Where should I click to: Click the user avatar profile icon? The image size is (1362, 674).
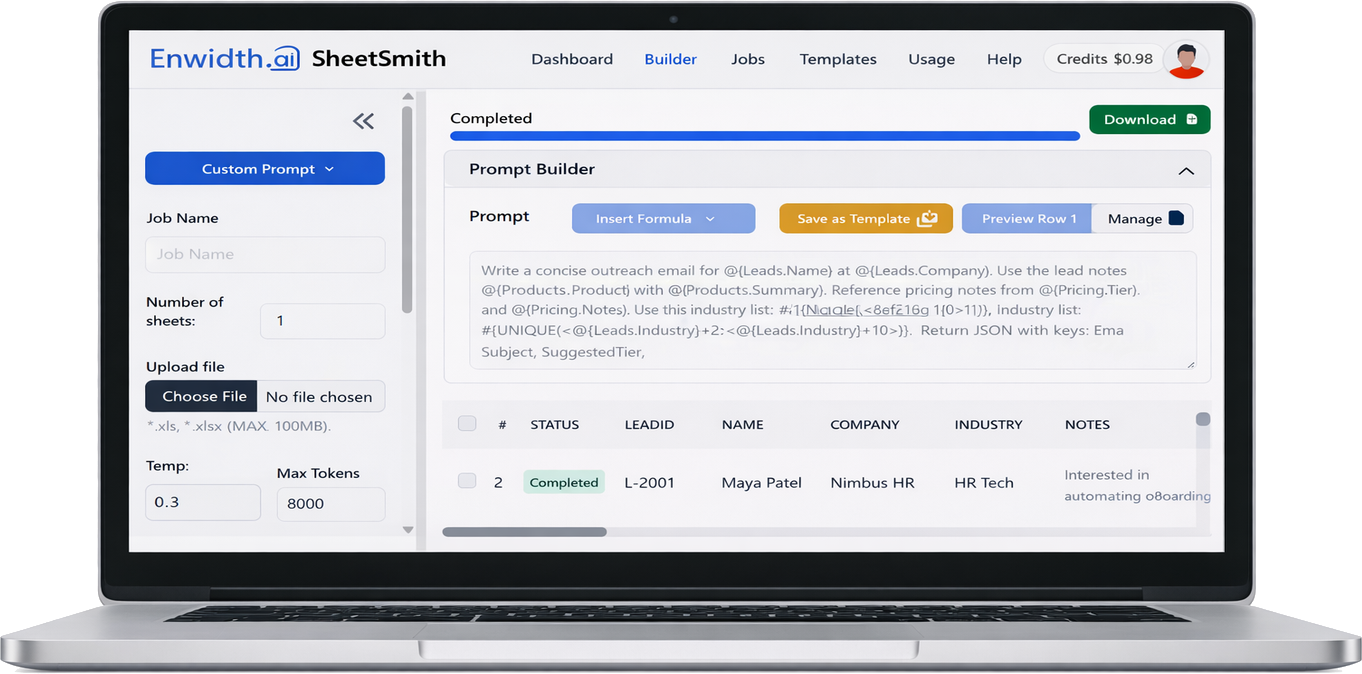coord(1187,60)
